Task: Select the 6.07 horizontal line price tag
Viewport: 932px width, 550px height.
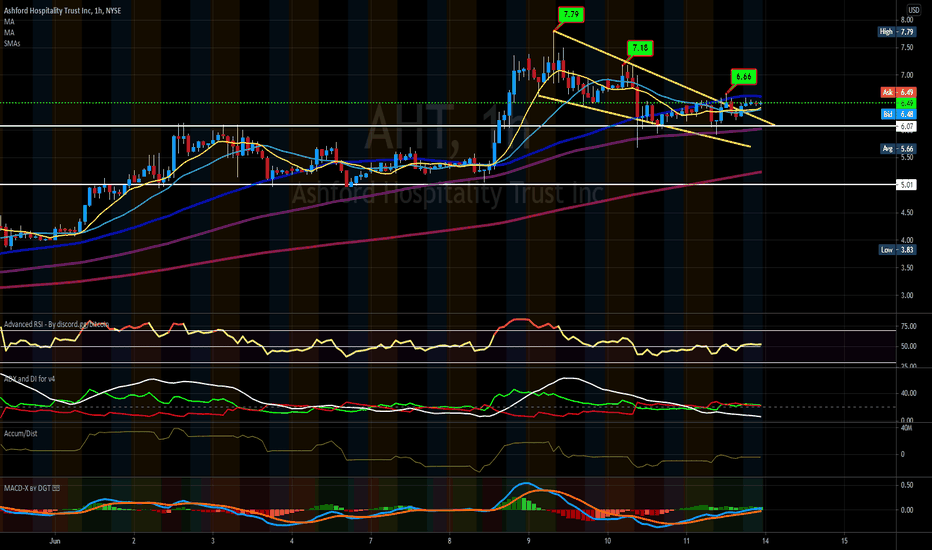Action: tap(906, 127)
